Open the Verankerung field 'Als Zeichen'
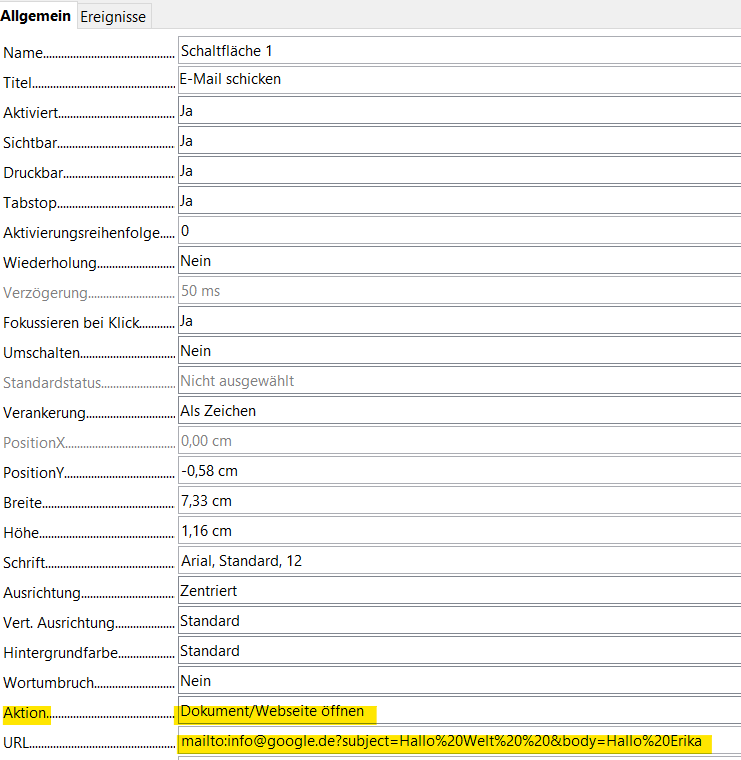The image size is (741, 760). (458, 411)
